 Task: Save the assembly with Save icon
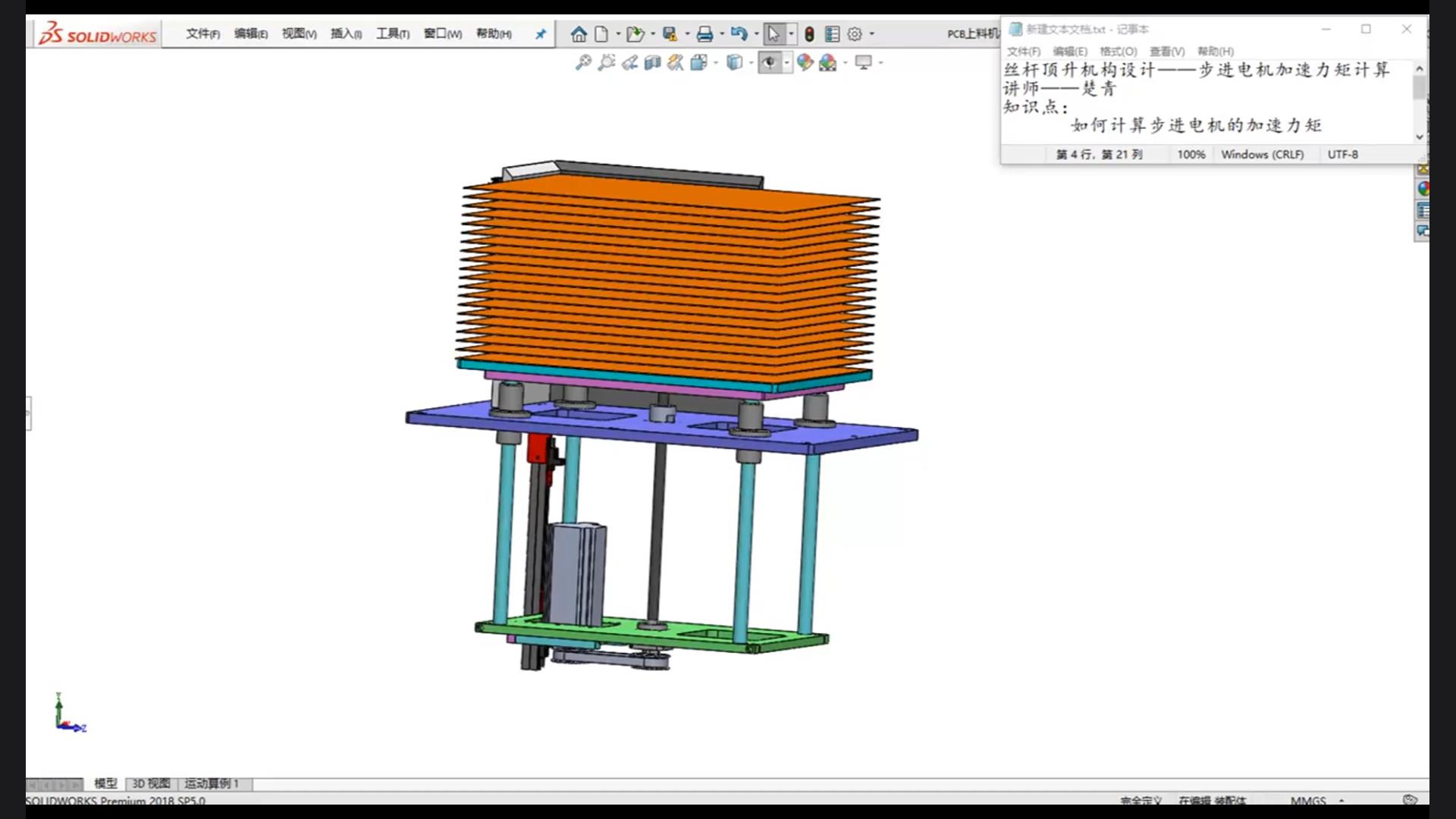pos(670,34)
